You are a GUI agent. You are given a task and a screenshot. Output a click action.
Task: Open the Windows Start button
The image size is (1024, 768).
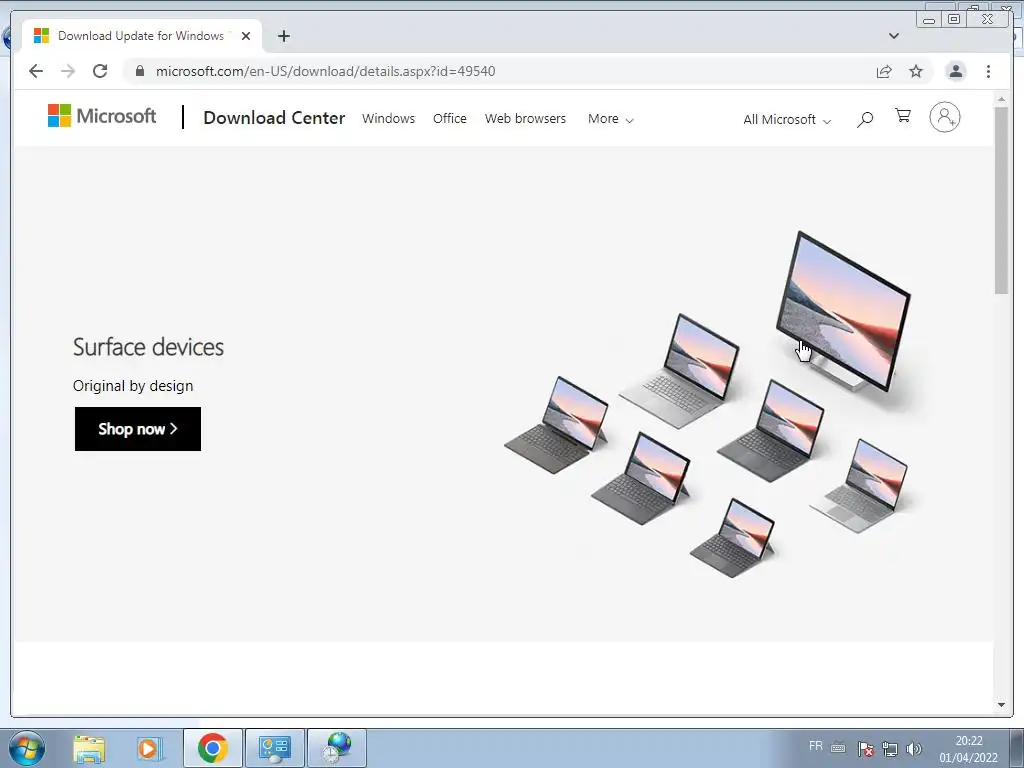click(27, 748)
